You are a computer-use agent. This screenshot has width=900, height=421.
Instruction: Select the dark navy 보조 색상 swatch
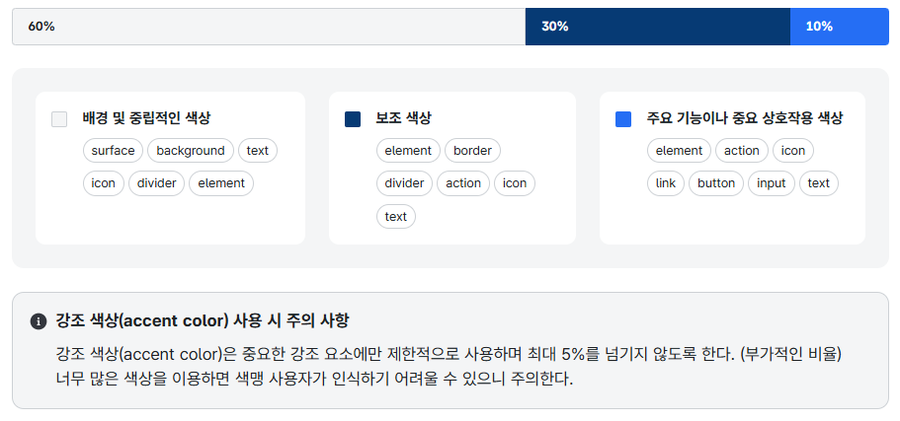(352, 119)
